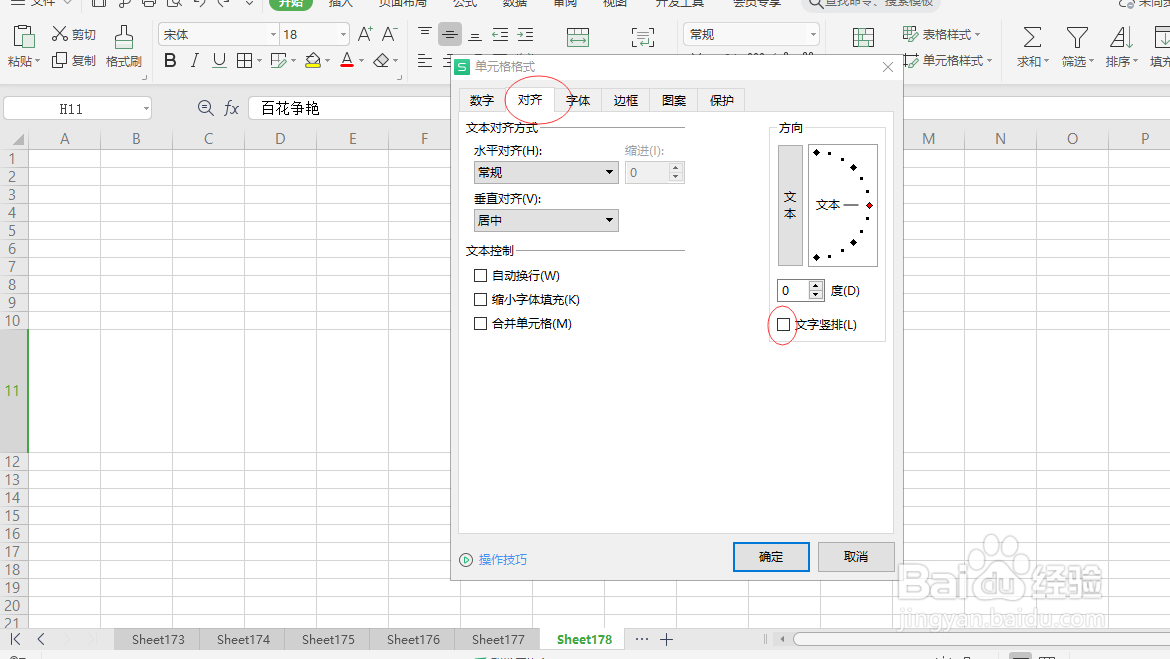Check the 文字竖排 vertical text option
This screenshot has height=659, width=1170.
point(782,325)
